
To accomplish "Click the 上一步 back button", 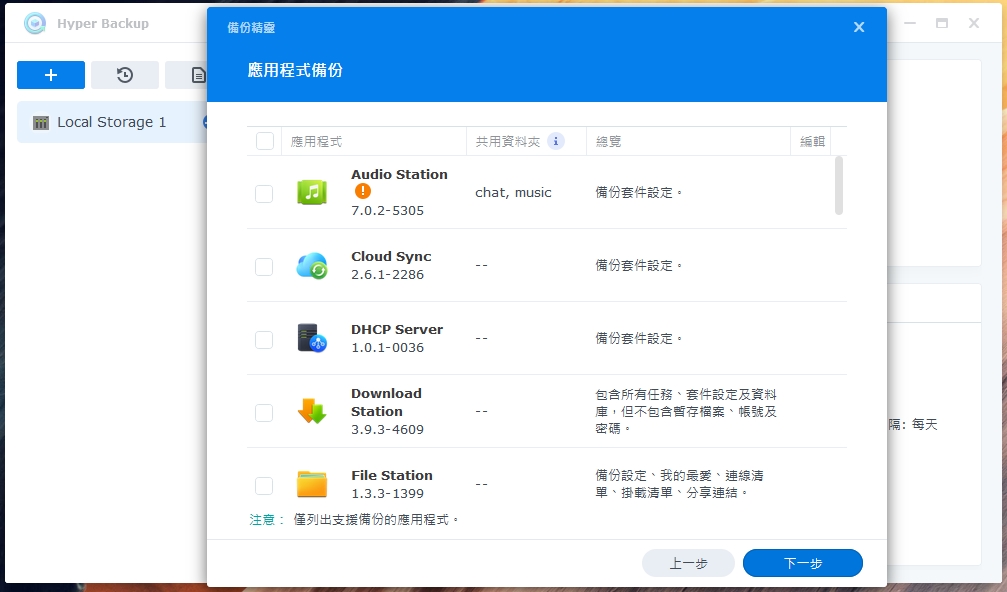I will (x=688, y=563).
